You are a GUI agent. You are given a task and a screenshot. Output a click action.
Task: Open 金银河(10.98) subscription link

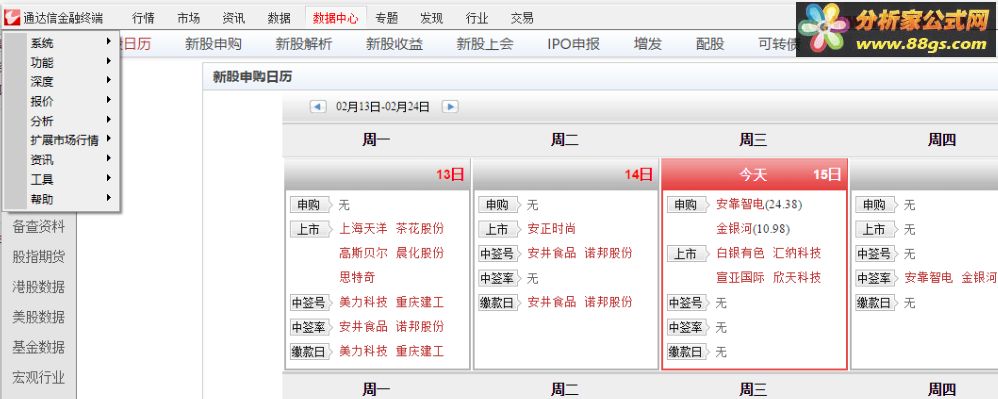(x=752, y=228)
